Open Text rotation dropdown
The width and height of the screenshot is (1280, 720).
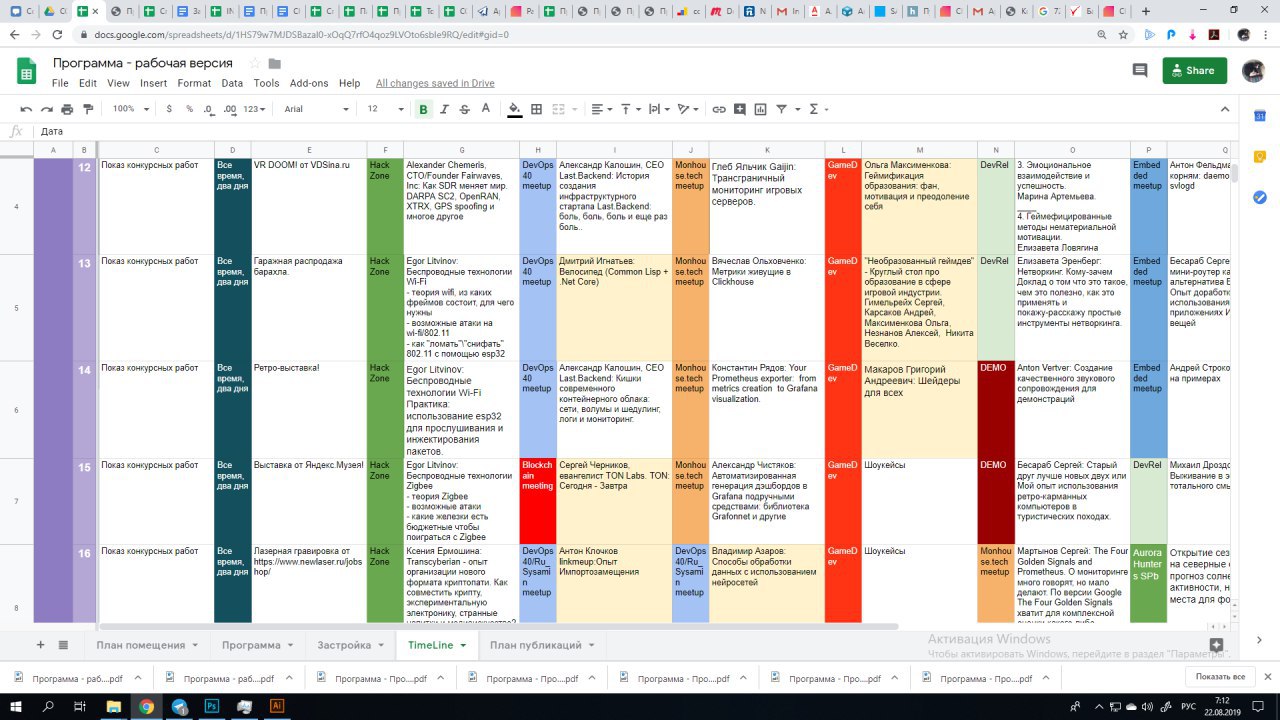coord(689,109)
